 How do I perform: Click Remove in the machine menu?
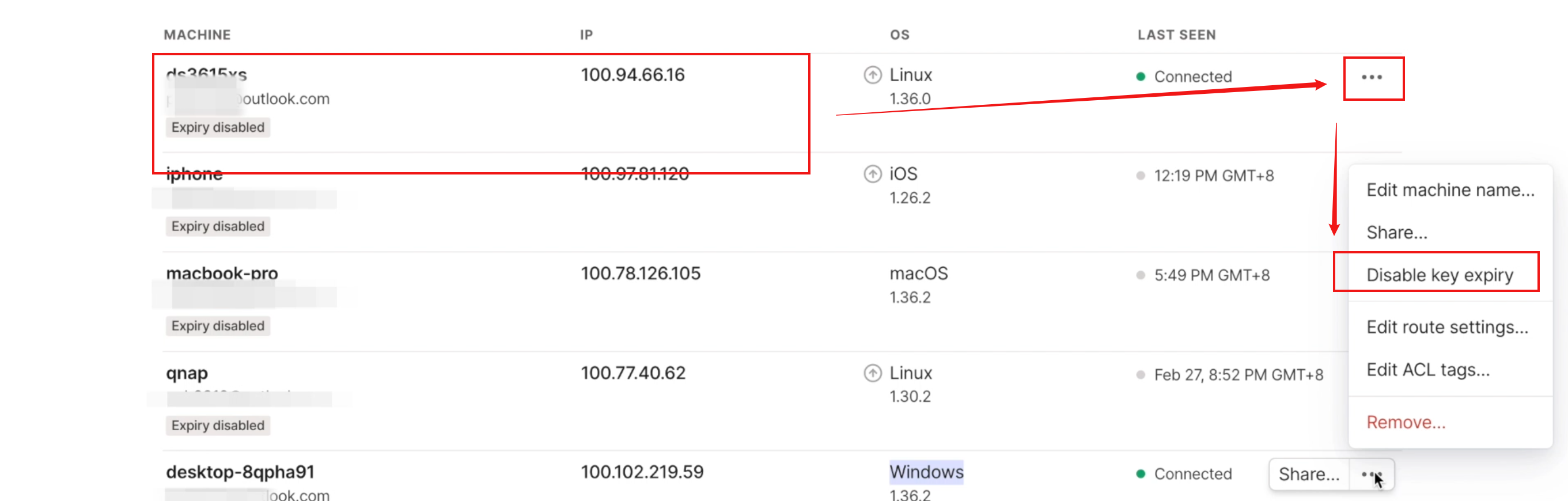[1406, 422]
